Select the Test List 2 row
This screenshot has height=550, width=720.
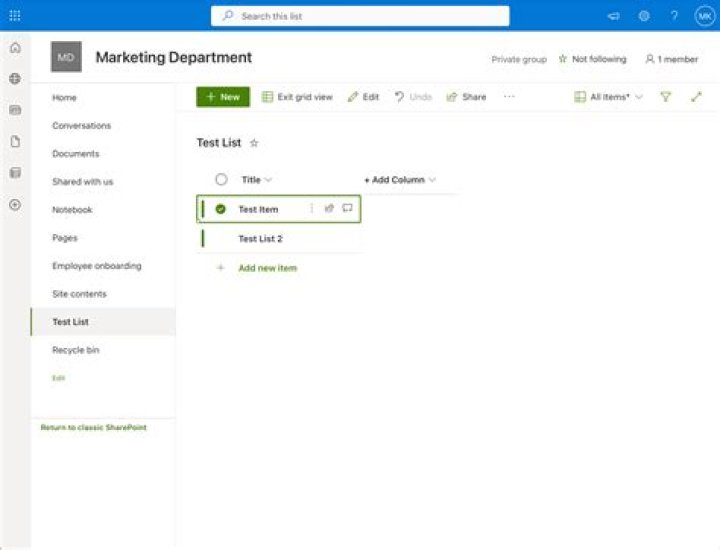coord(279,239)
